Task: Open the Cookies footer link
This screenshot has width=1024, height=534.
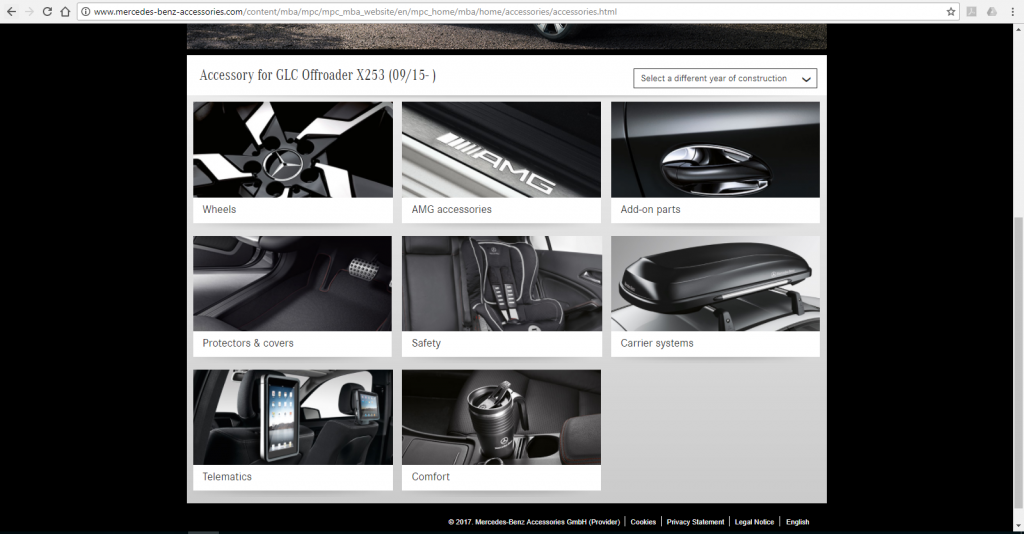Action: pyautogui.click(x=643, y=522)
